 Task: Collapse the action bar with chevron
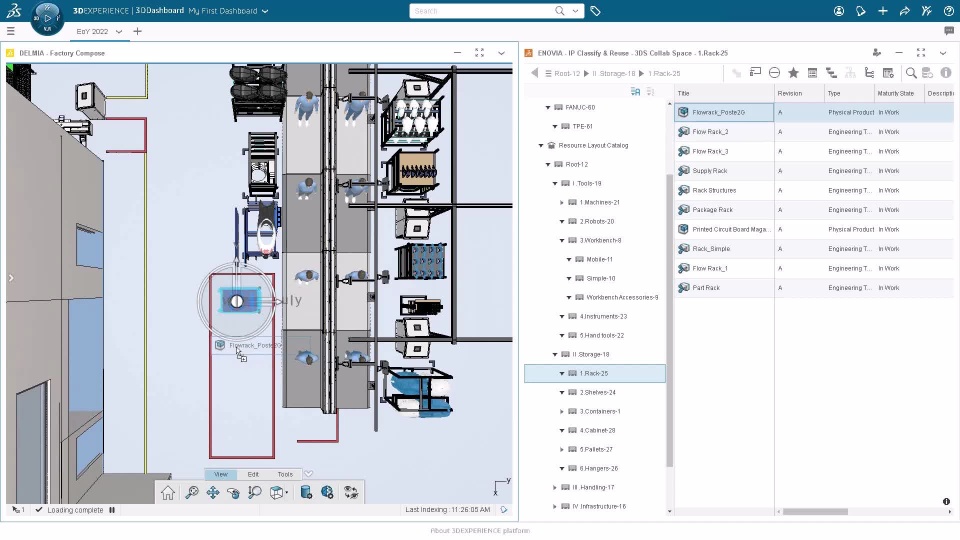309,474
